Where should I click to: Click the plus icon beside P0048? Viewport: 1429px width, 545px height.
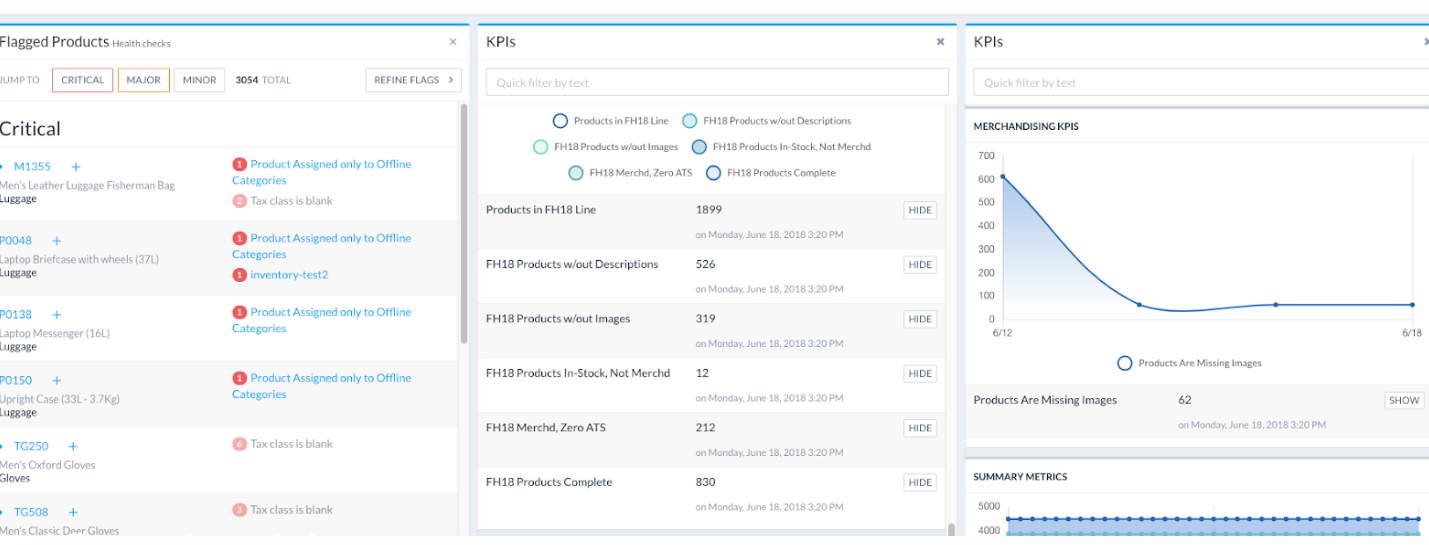[x=57, y=241]
